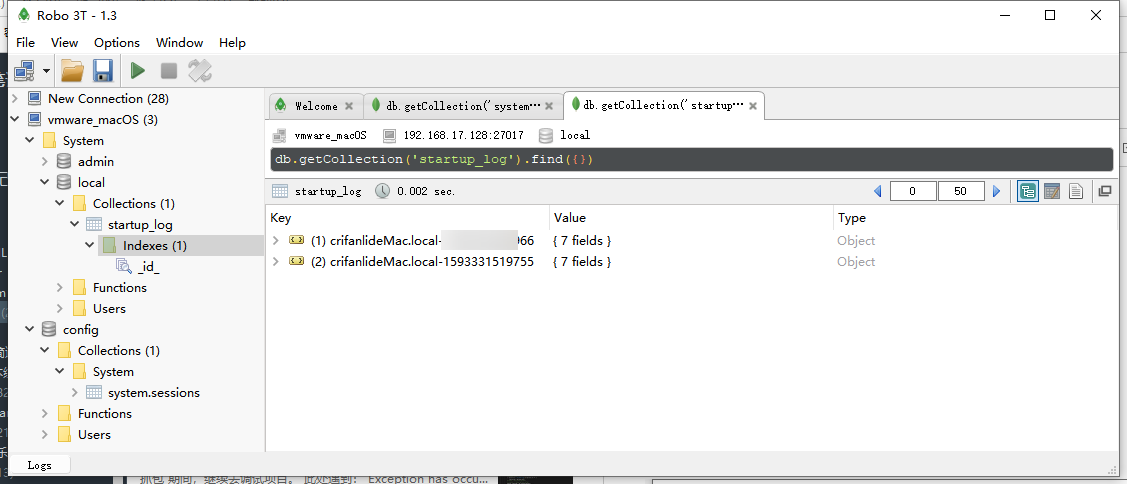
Task: Click the query text db.getCollection('startup_log').find({})
Action: (x=434, y=159)
